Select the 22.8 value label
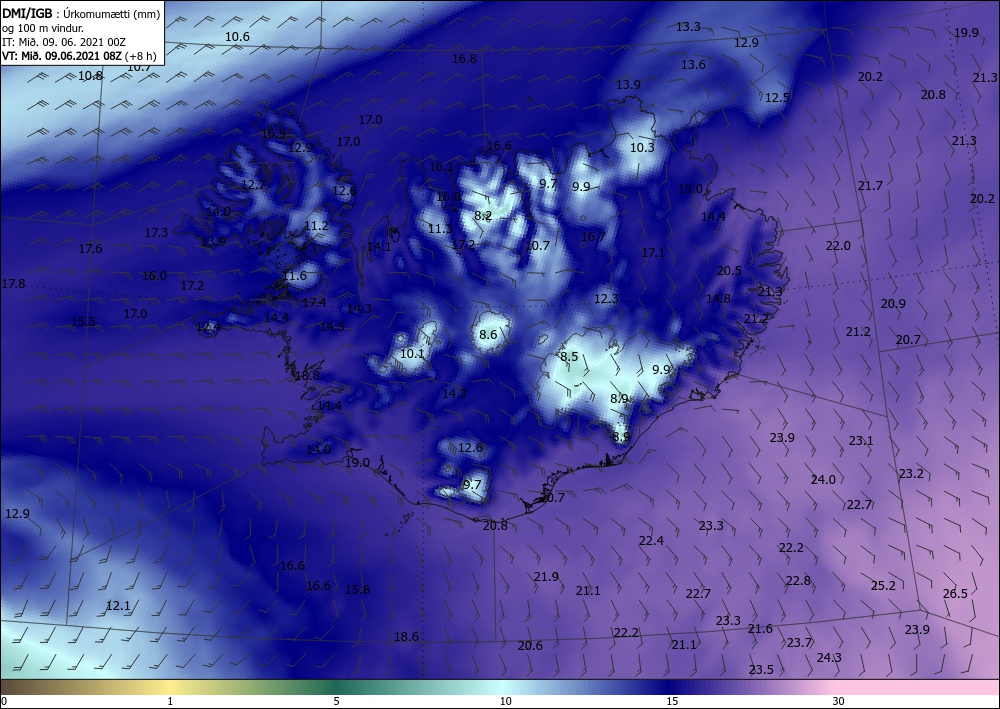This screenshot has height=709, width=1000. click(x=798, y=580)
